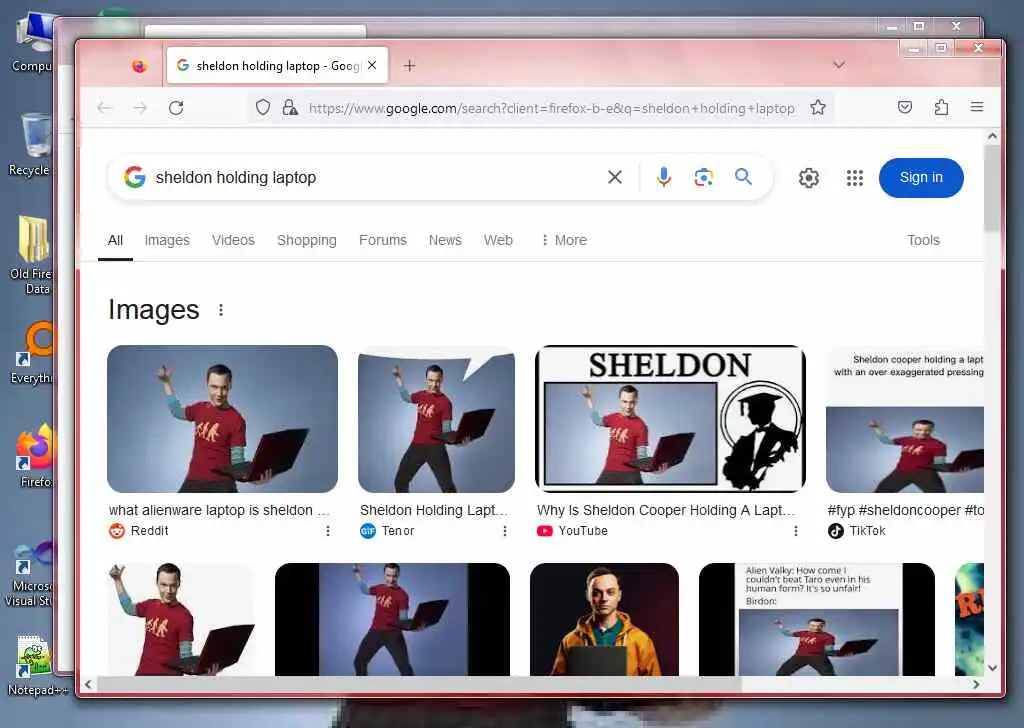The width and height of the screenshot is (1024, 728).
Task: Open YouTube SHELDON image thumbnail
Action: (x=670, y=419)
